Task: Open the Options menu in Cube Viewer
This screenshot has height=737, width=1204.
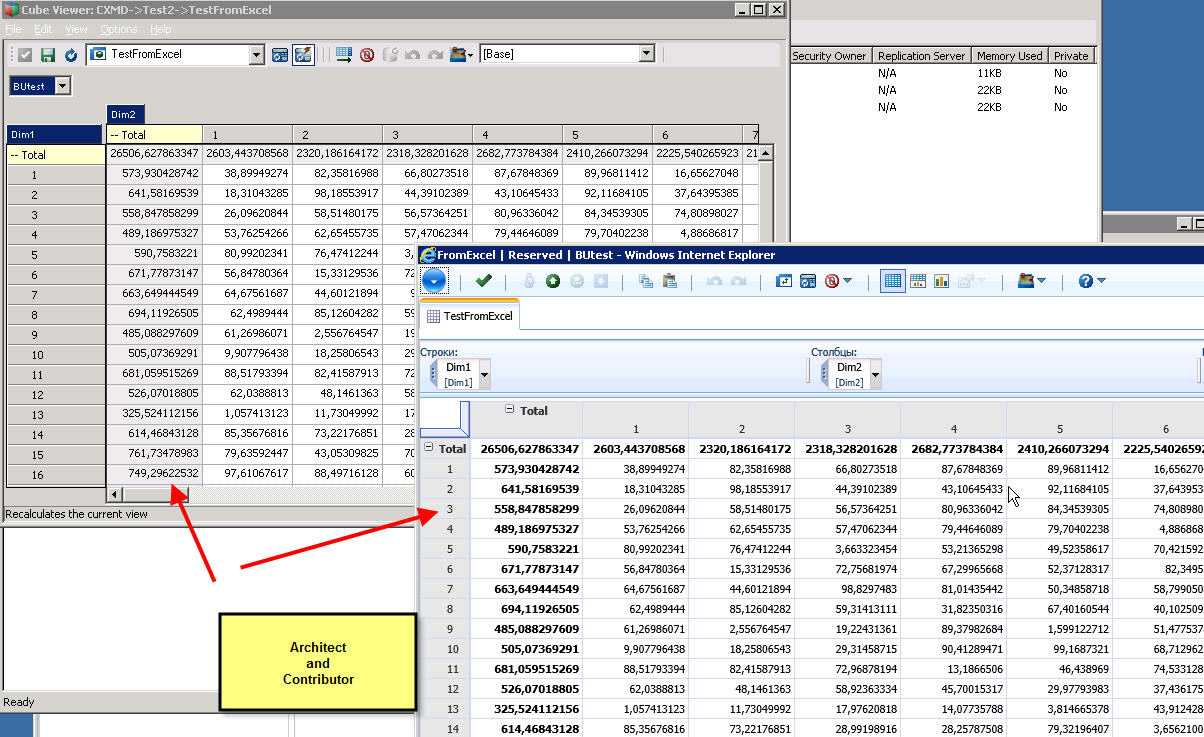Action: point(119,29)
